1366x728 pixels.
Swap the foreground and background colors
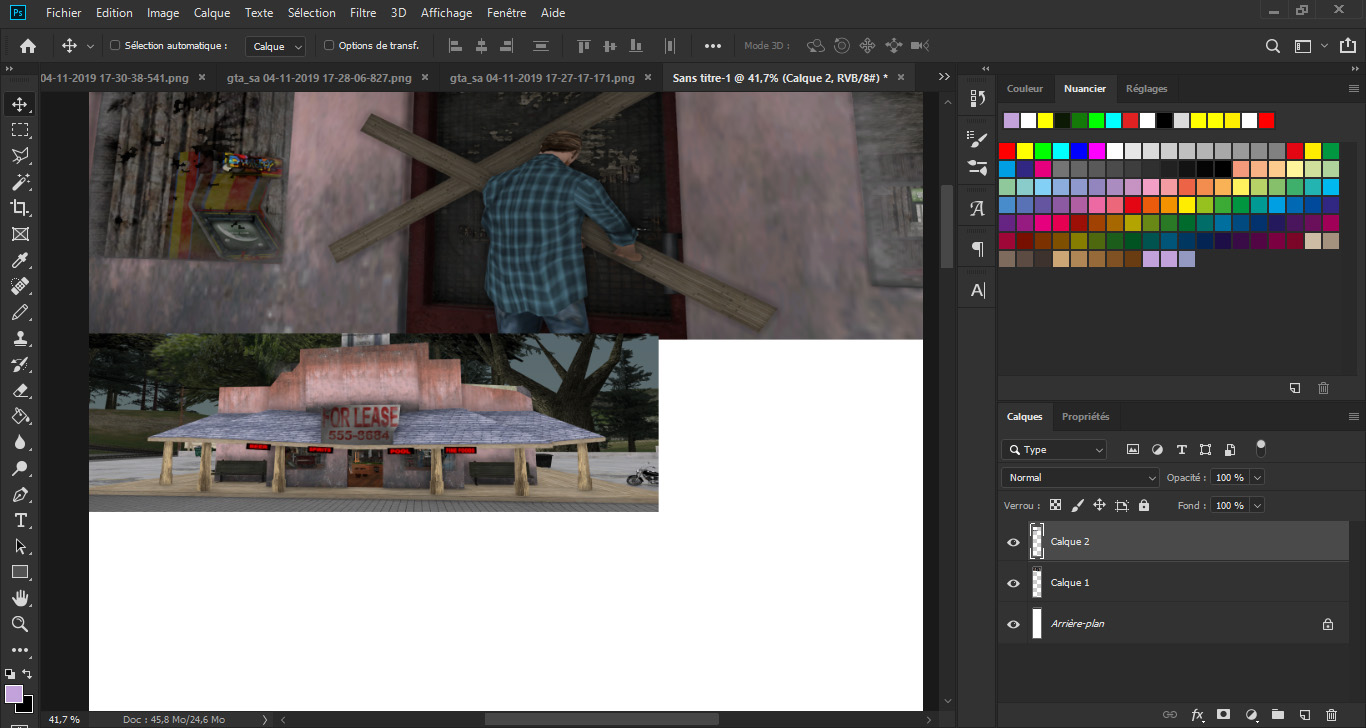point(27,674)
